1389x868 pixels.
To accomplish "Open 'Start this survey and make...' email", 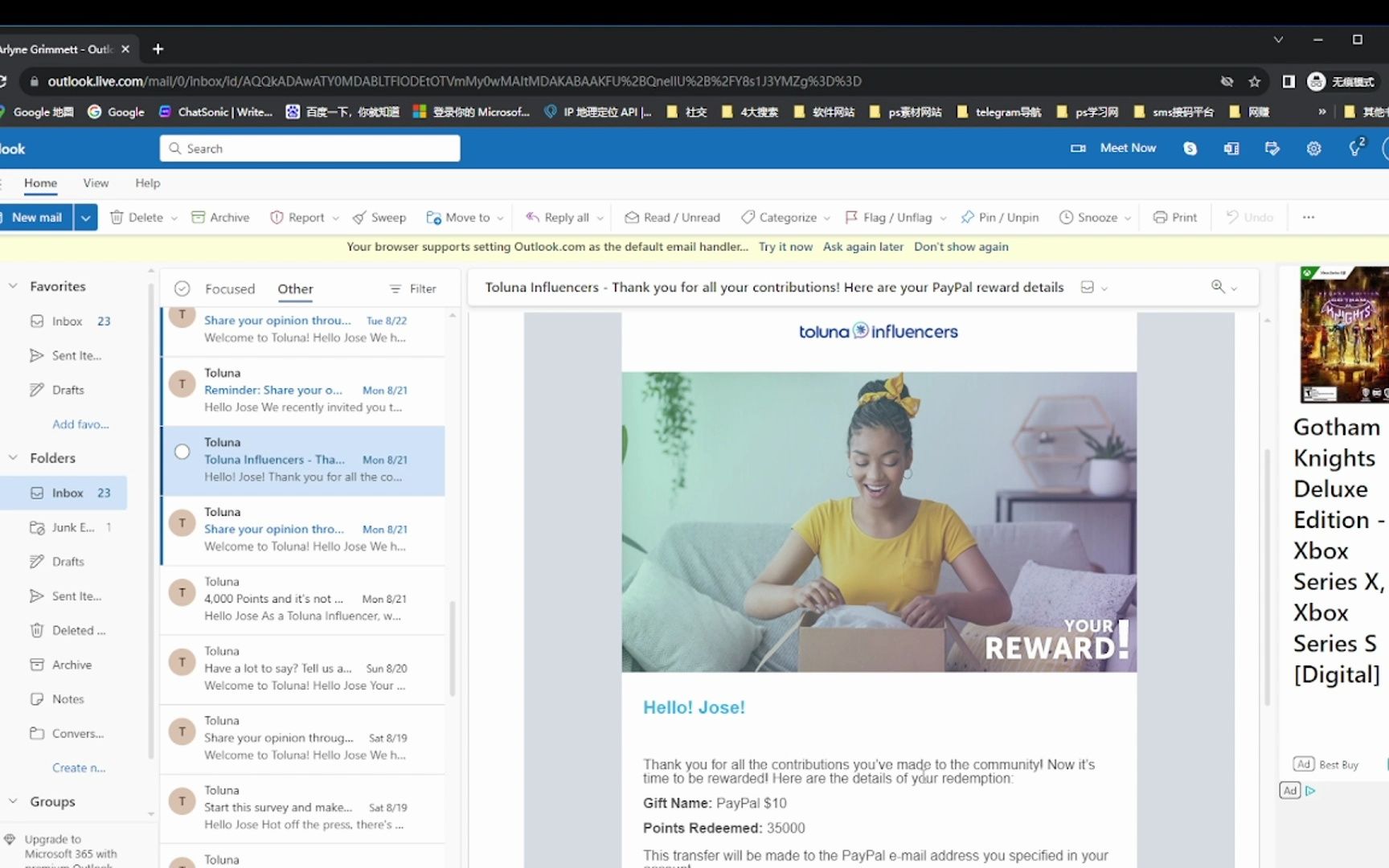I will (302, 808).
